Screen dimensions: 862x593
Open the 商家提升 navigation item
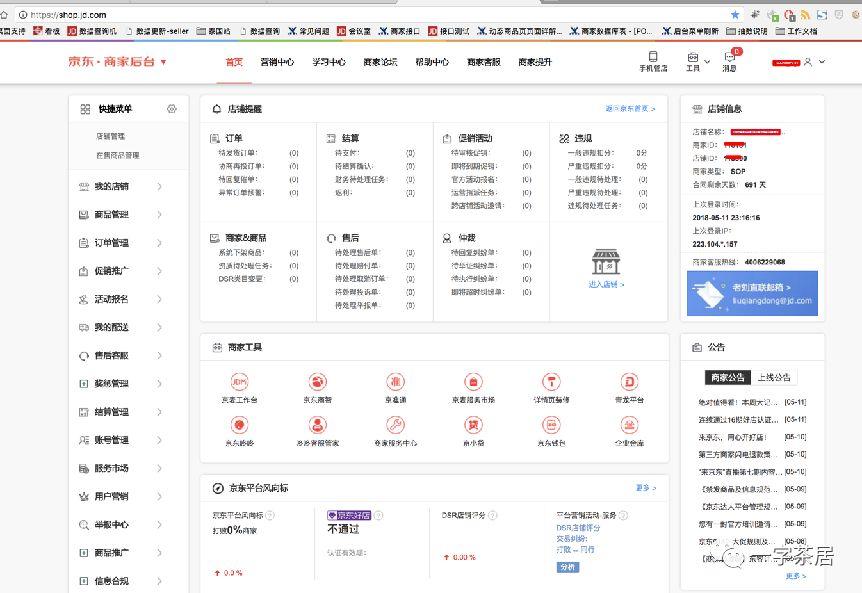(x=535, y=62)
